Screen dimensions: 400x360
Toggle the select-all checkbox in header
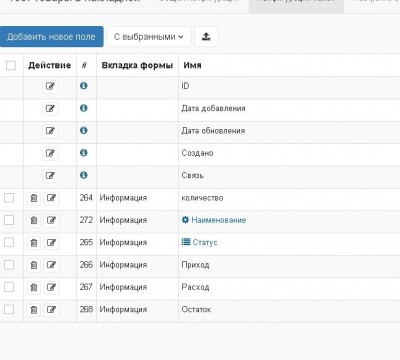pyautogui.click(x=11, y=65)
